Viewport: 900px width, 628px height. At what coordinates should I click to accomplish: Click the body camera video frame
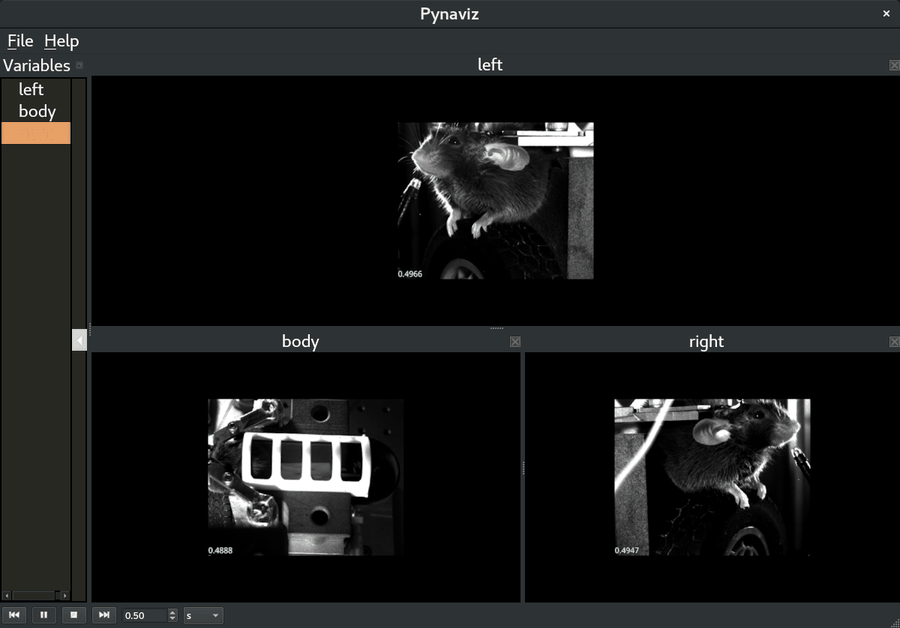pyautogui.click(x=305, y=477)
